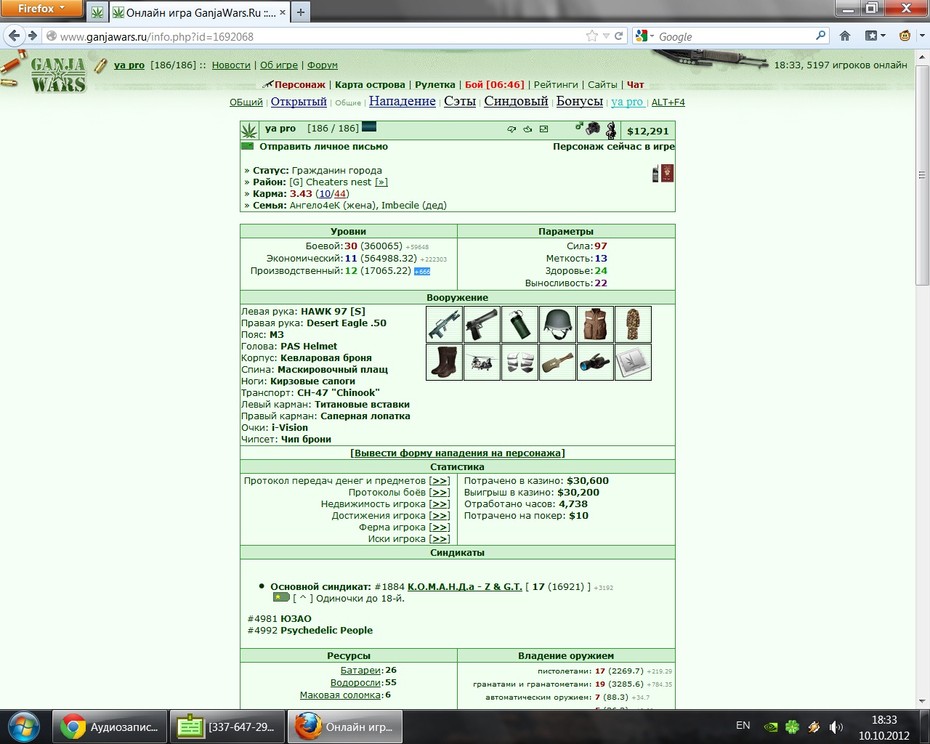The width and height of the screenshot is (930, 744).
Task: Click the Ganja Wars logo
Action: point(58,75)
